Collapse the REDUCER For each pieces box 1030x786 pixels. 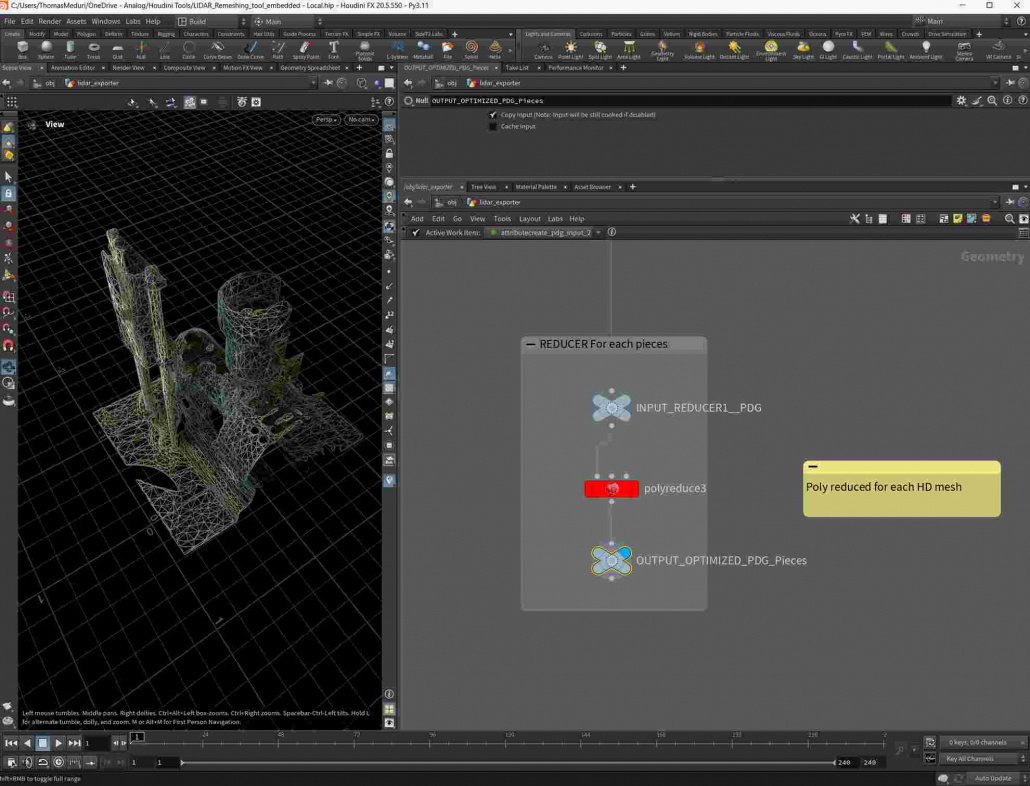pyautogui.click(x=531, y=344)
